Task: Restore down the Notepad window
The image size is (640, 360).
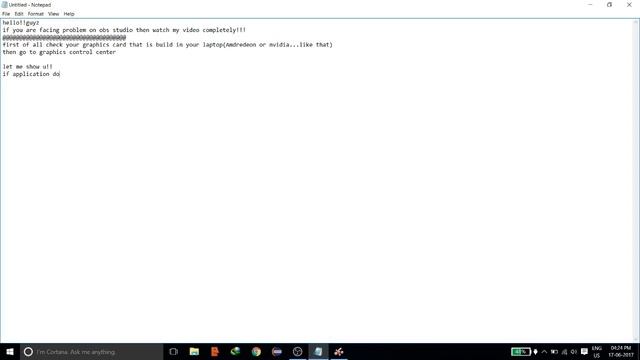Action: [x=609, y=5]
